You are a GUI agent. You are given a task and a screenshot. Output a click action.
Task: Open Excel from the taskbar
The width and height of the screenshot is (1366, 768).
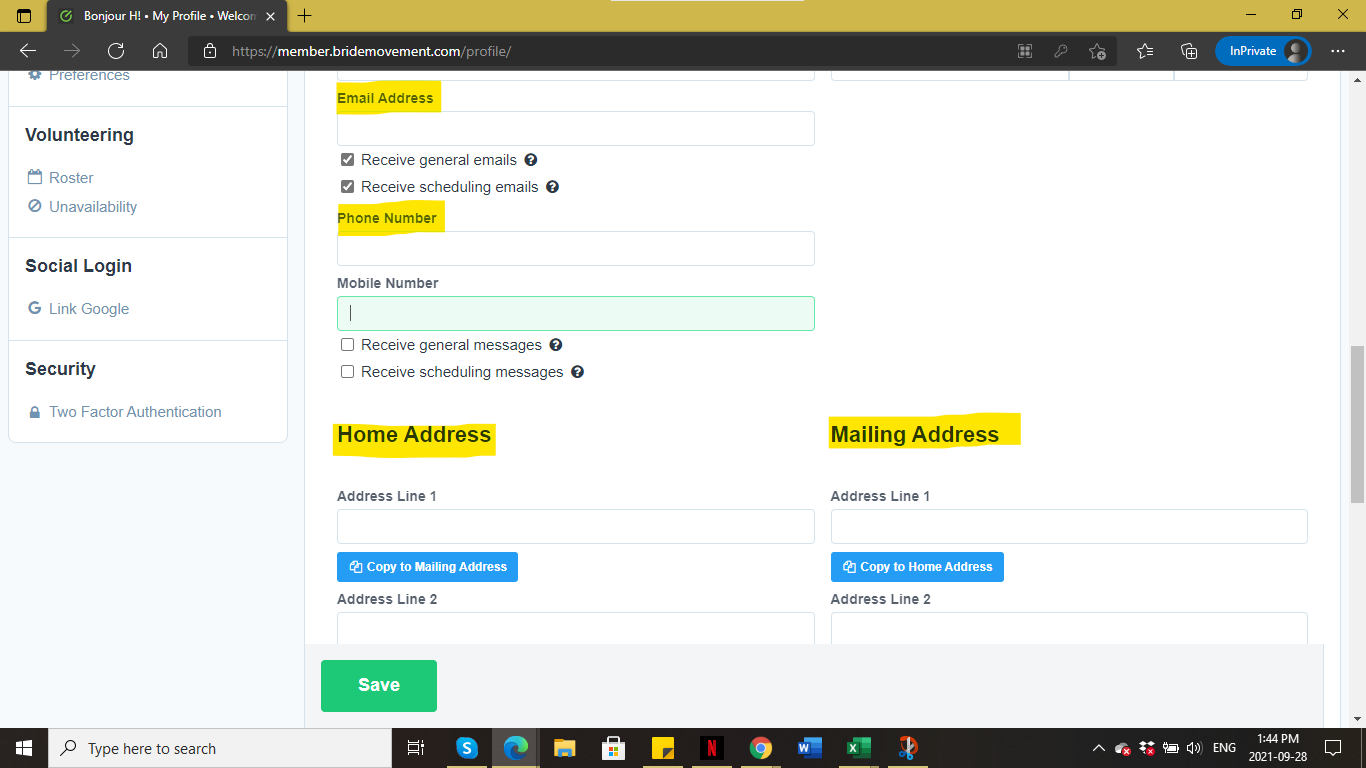coord(859,748)
